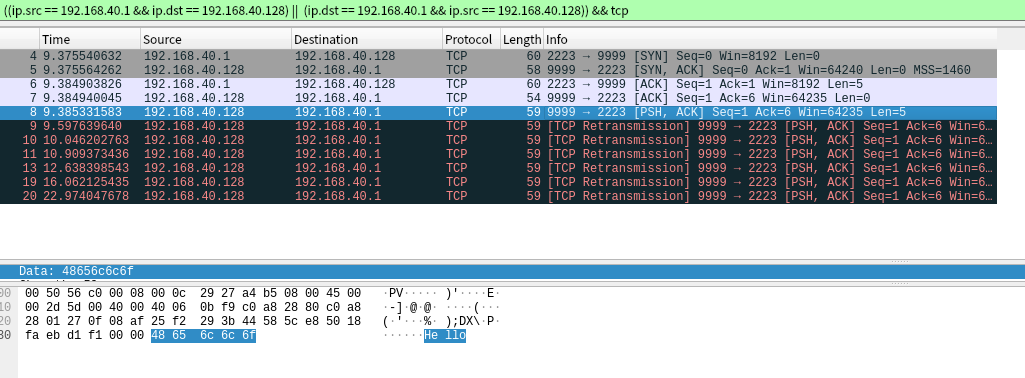Image resolution: width=1025 pixels, height=378 pixels.
Task: Select highlighted packet 8 PSH, ACK row
Action: pos(498,112)
